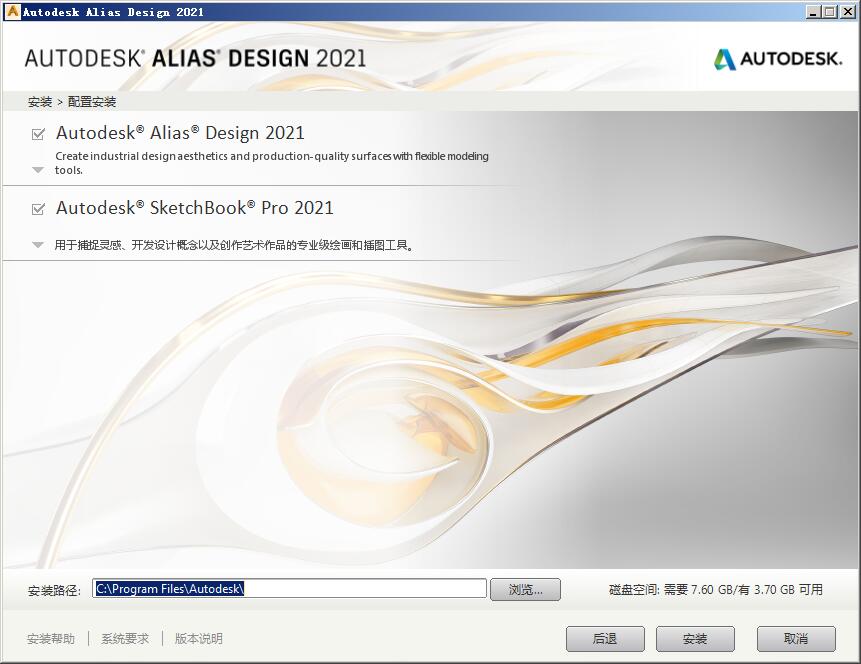Start installation with 安装 button
The height and width of the screenshot is (664, 861).
[x=695, y=638]
